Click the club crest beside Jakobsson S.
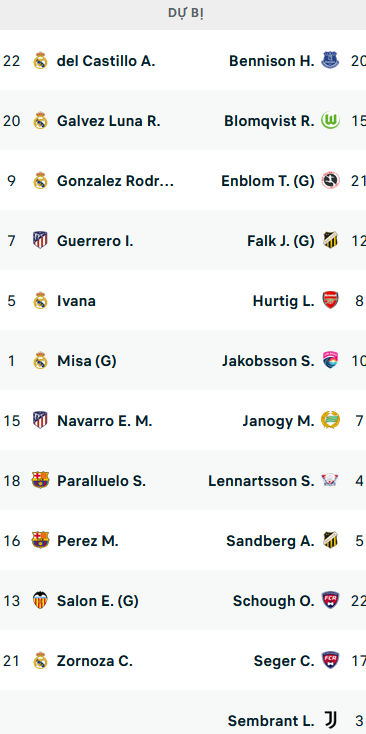 (330, 360)
